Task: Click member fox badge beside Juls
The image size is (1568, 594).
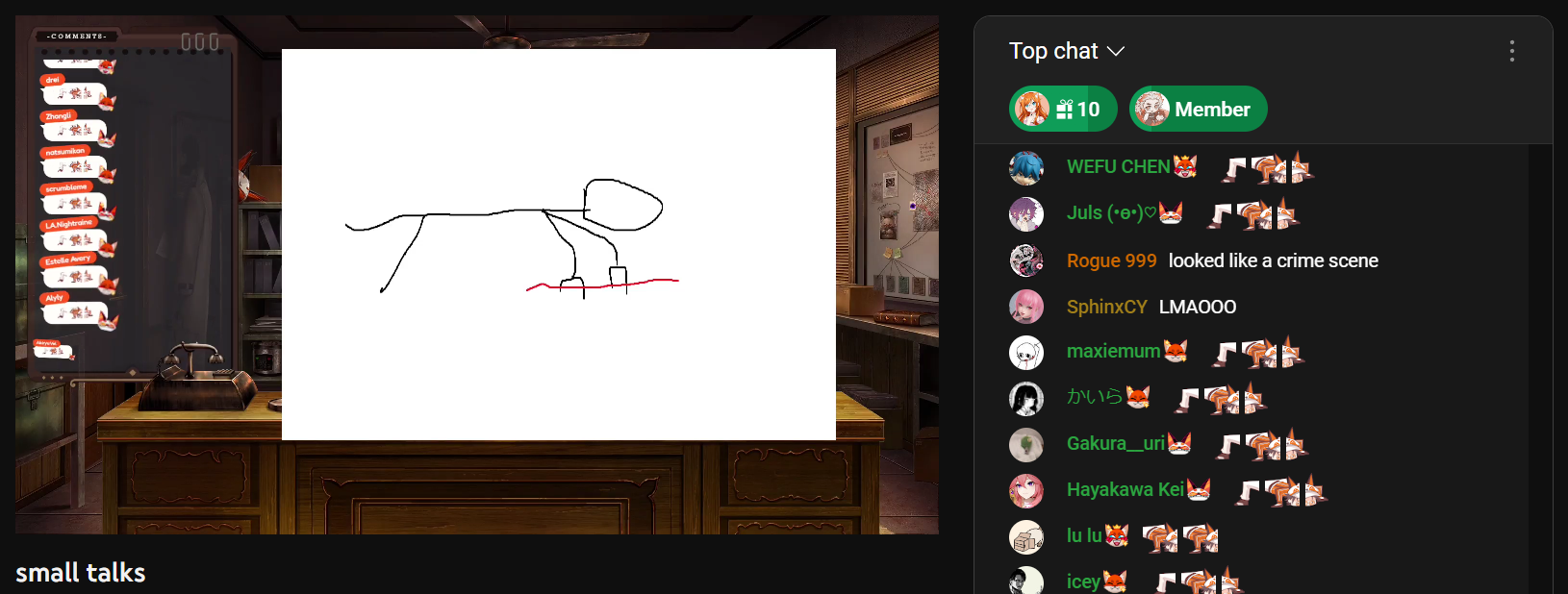Action: pyautogui.click(x=1171, y=212)
